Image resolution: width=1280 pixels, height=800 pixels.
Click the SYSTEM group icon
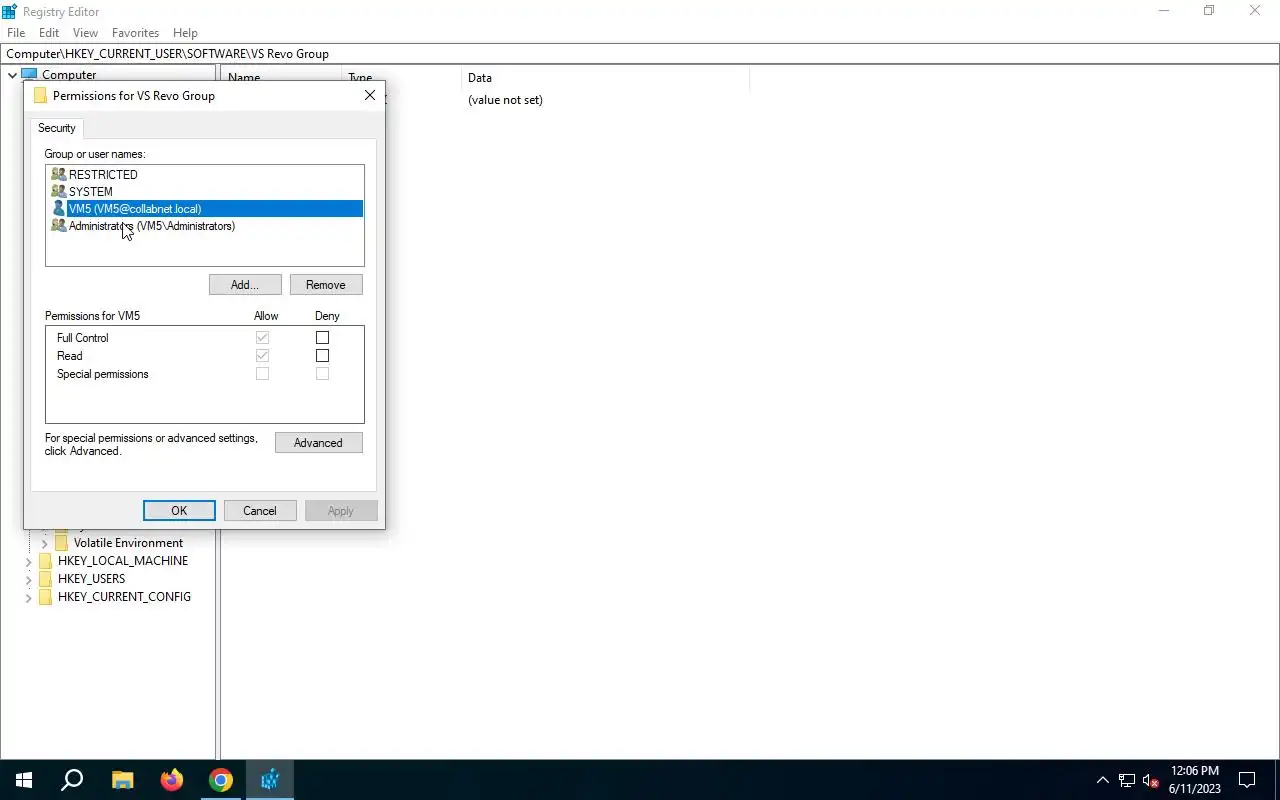point(59,191)
